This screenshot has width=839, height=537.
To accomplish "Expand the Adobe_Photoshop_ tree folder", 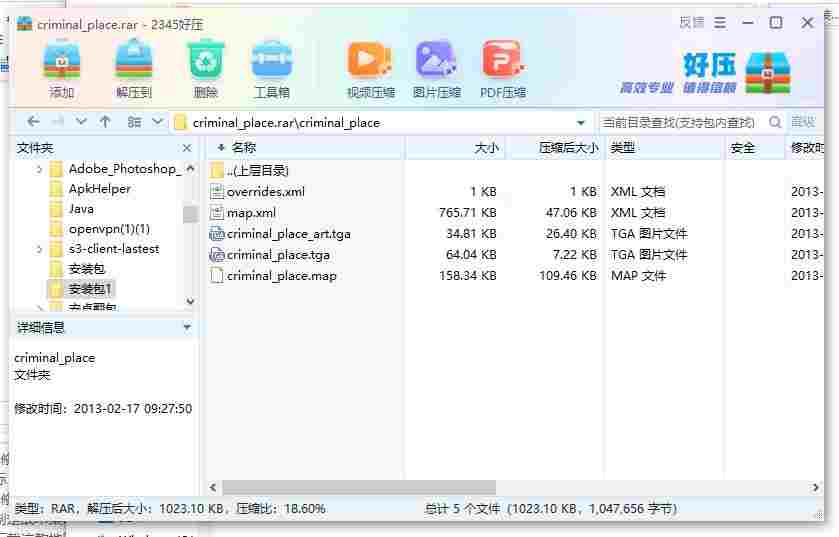I will click(x=39, y=170).
